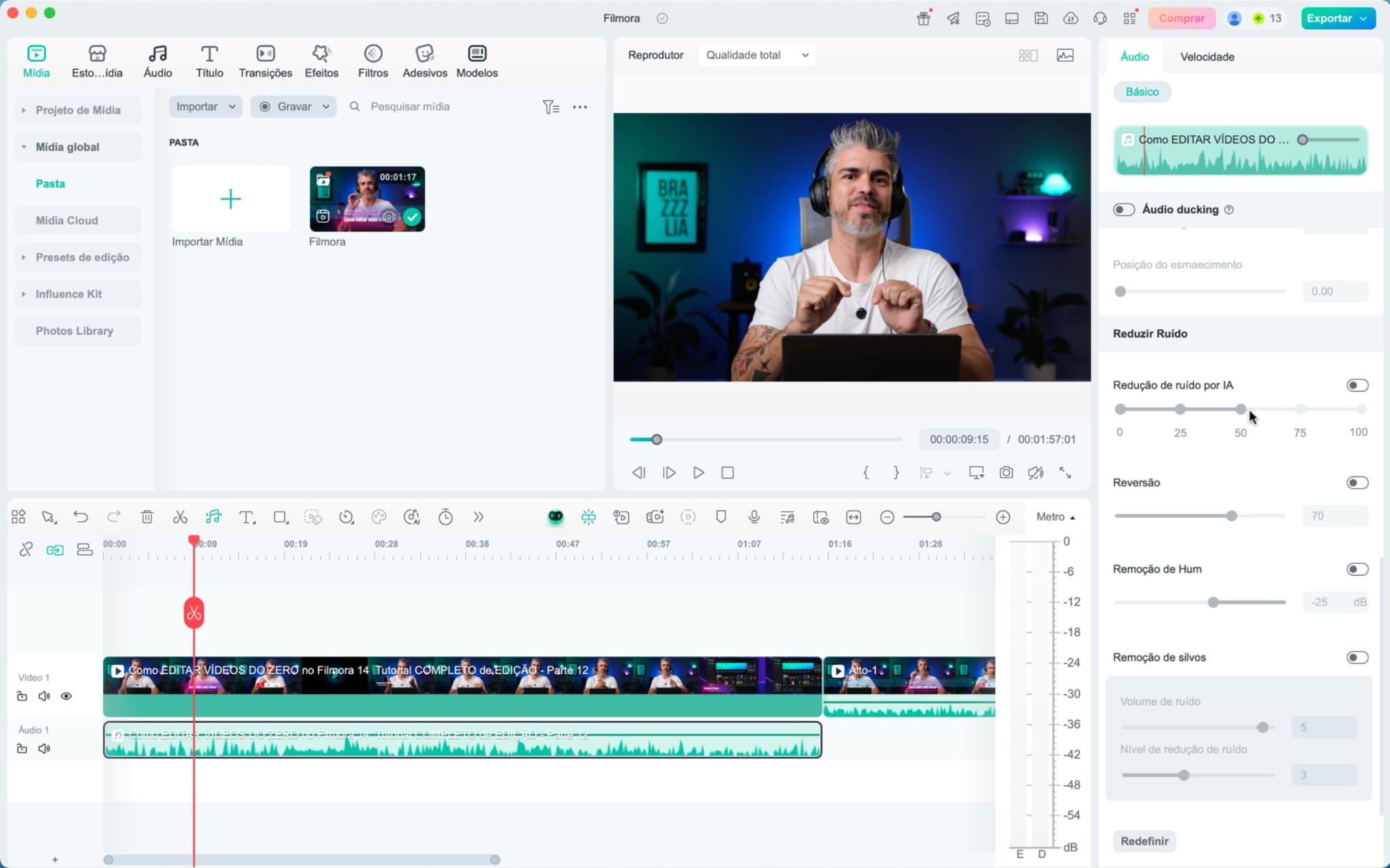Open the Color palette tool in timeline toolbar

pos(379,517)
